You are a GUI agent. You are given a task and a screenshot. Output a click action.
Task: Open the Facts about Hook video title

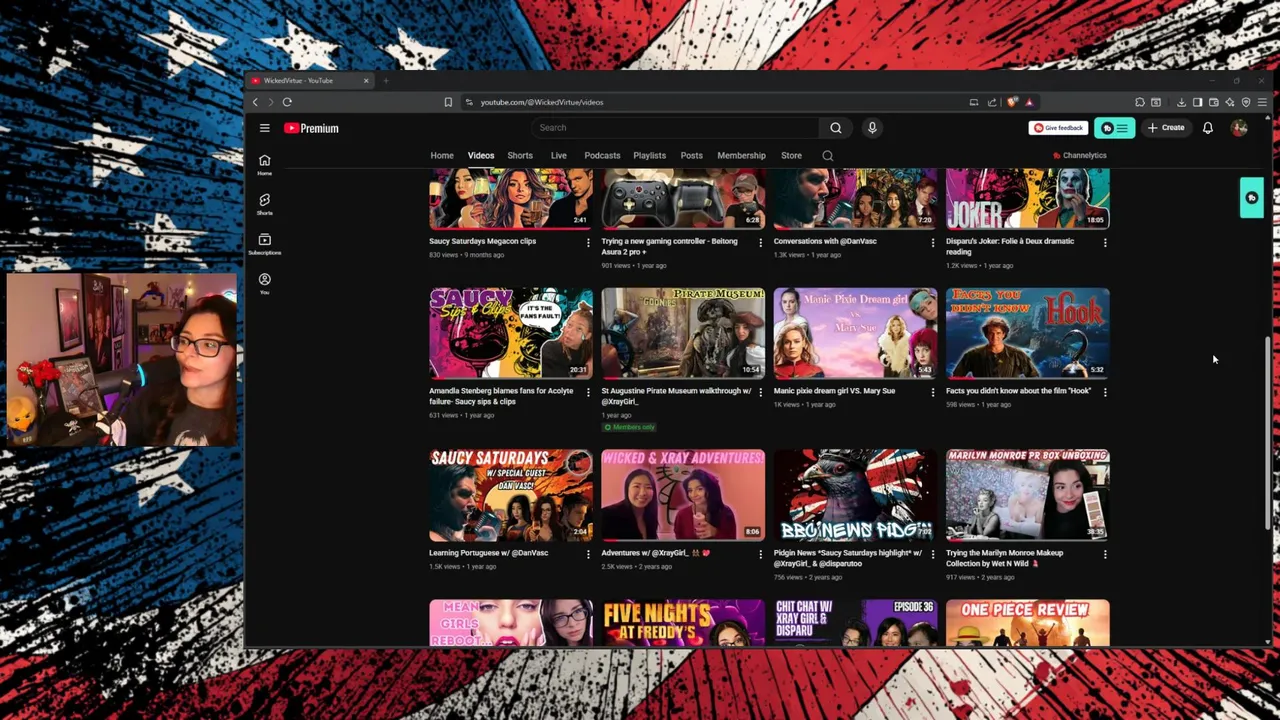coord(1018,391)
